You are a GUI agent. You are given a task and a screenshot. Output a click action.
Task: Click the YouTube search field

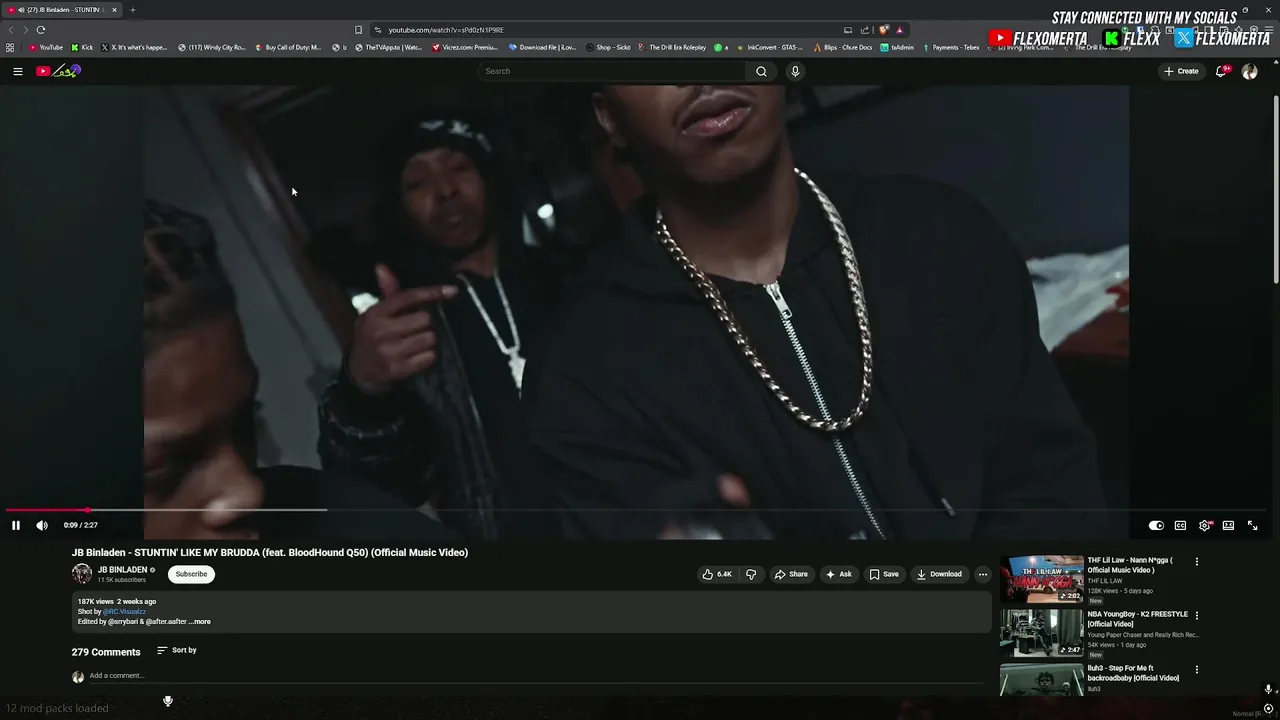tap(612, 71)
